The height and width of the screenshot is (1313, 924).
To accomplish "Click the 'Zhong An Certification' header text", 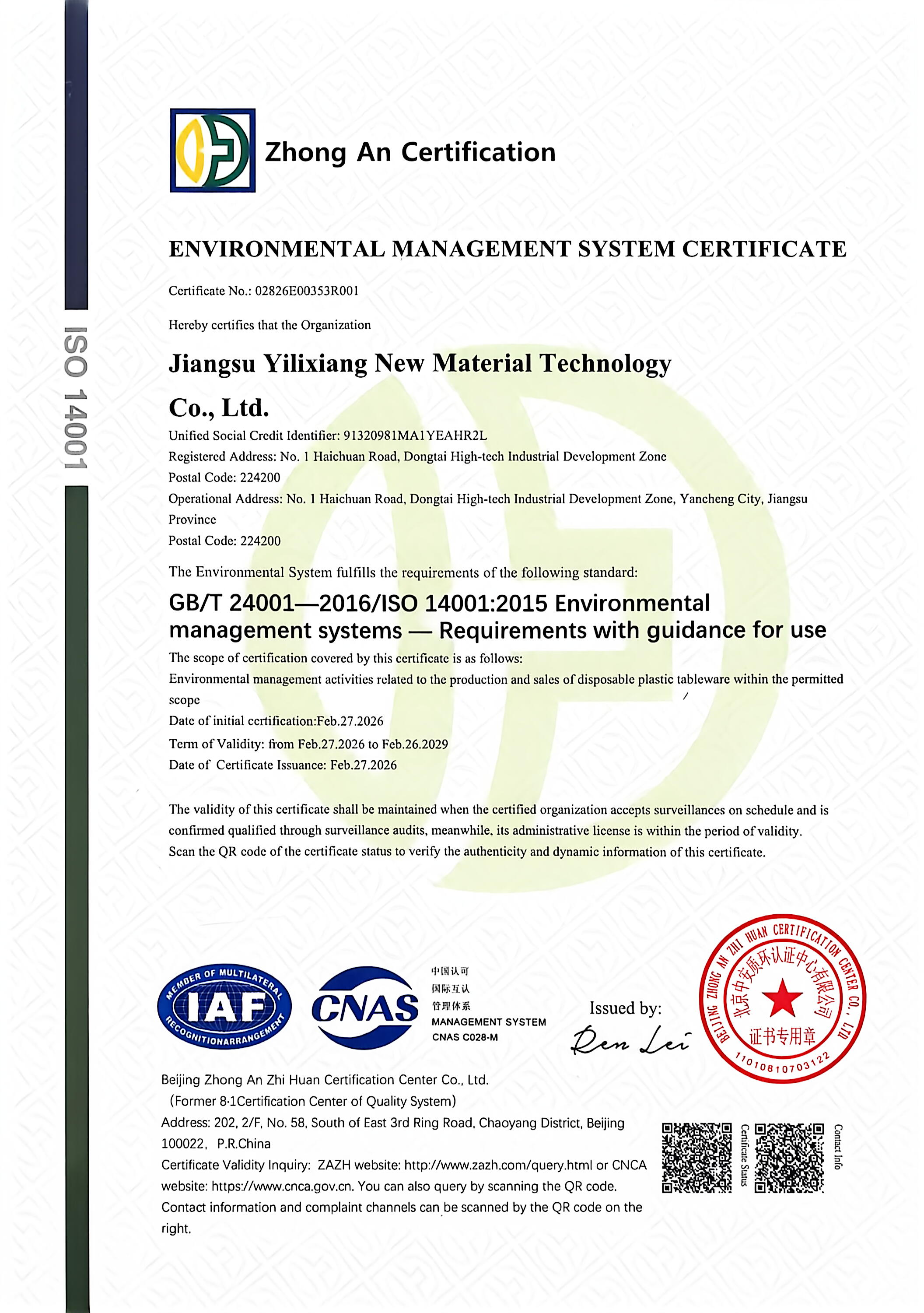I will (410, 153).
